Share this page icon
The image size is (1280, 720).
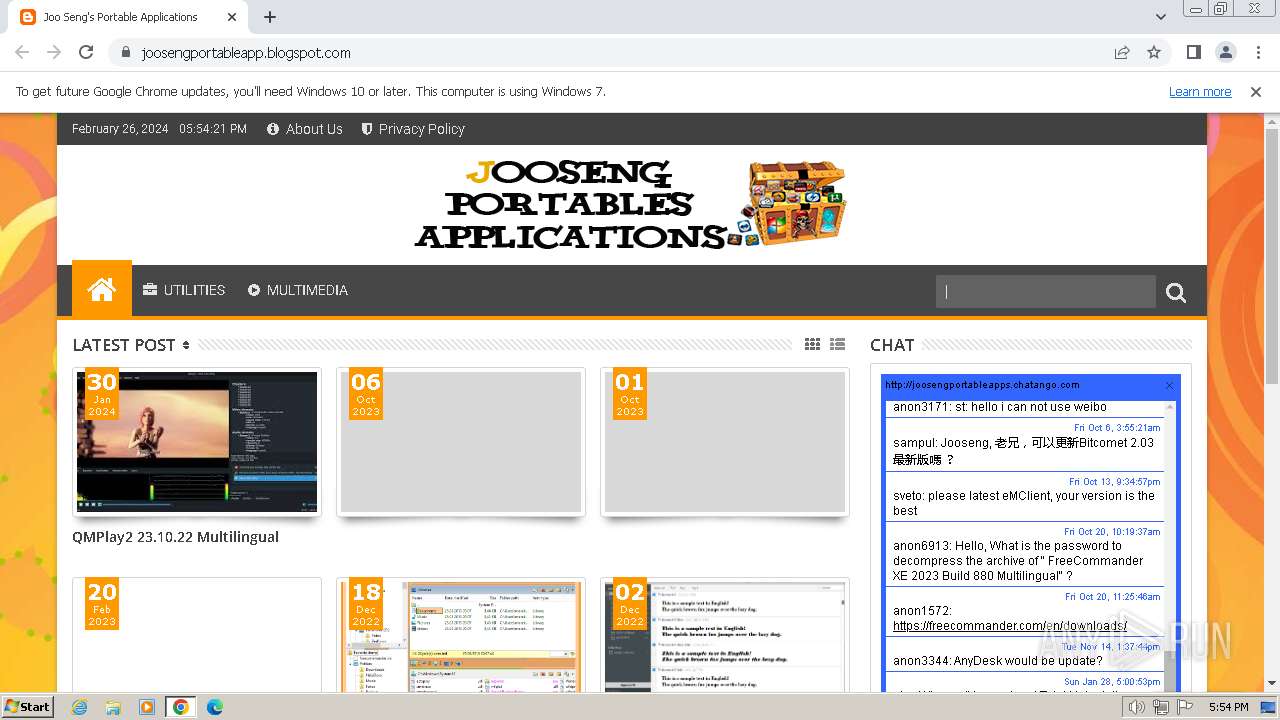pos(1122,52)
